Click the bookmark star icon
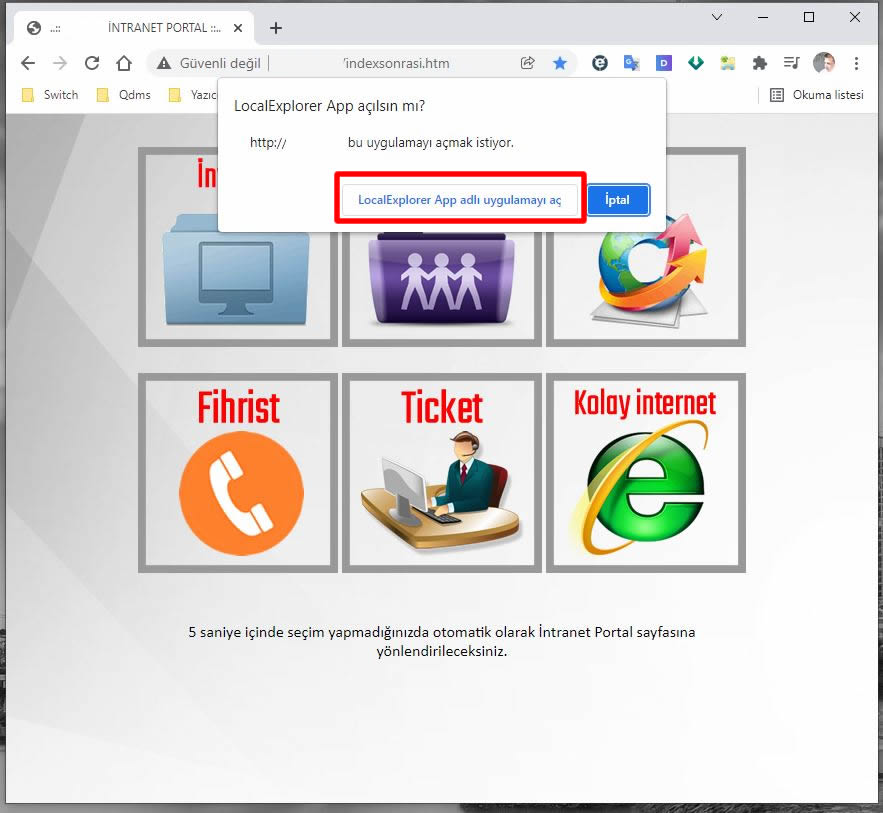Image resolution: width=883 pixels, height=813 pixels. 560,63
